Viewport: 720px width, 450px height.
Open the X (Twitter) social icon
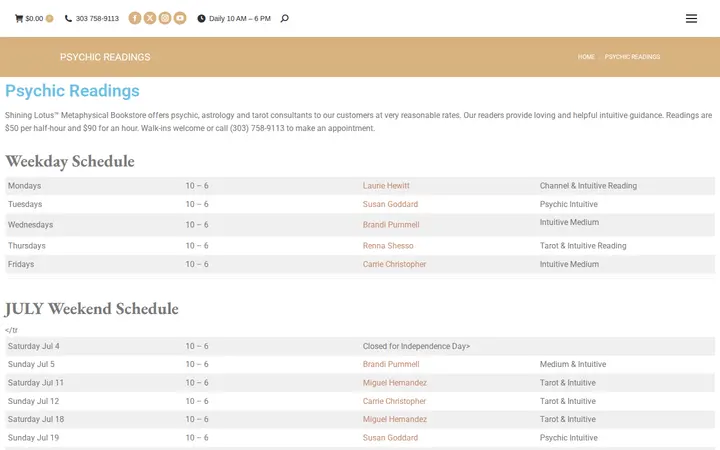[150, 18]
